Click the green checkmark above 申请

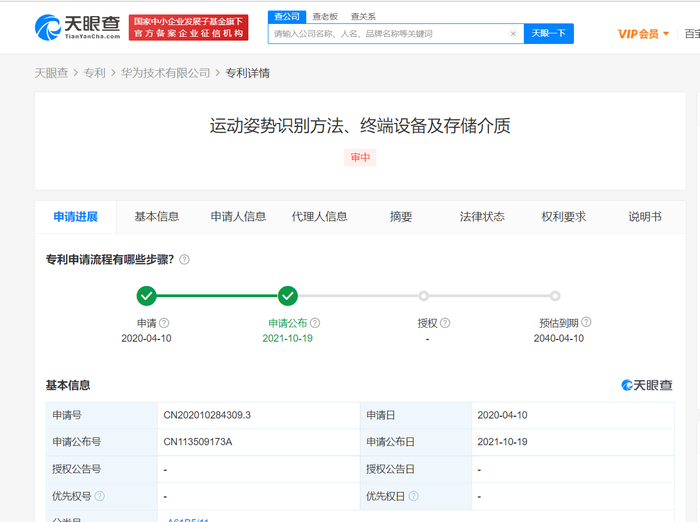pyautogui.click(x=146, y=296)
